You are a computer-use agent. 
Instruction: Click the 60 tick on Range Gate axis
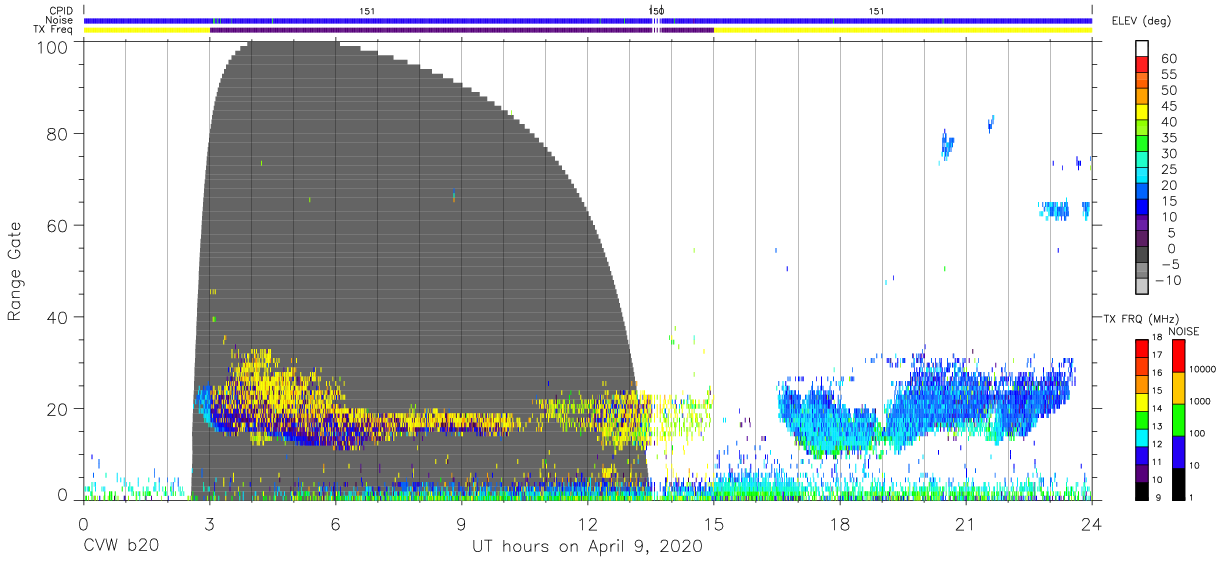[57, 225]
